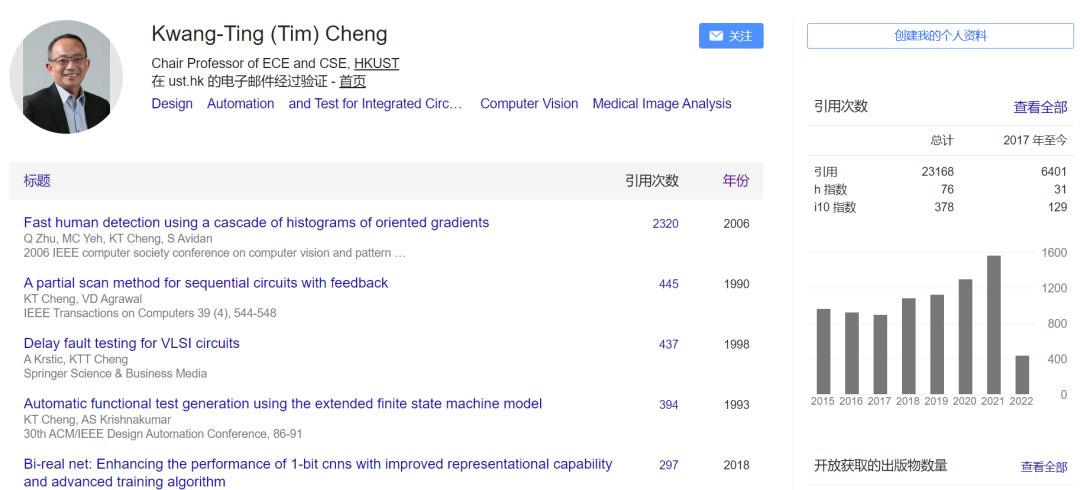Screen dimensions: 1080x490
Task: Open citation count 2320 link
Action: pyautogui.click(x=665, y=224)
